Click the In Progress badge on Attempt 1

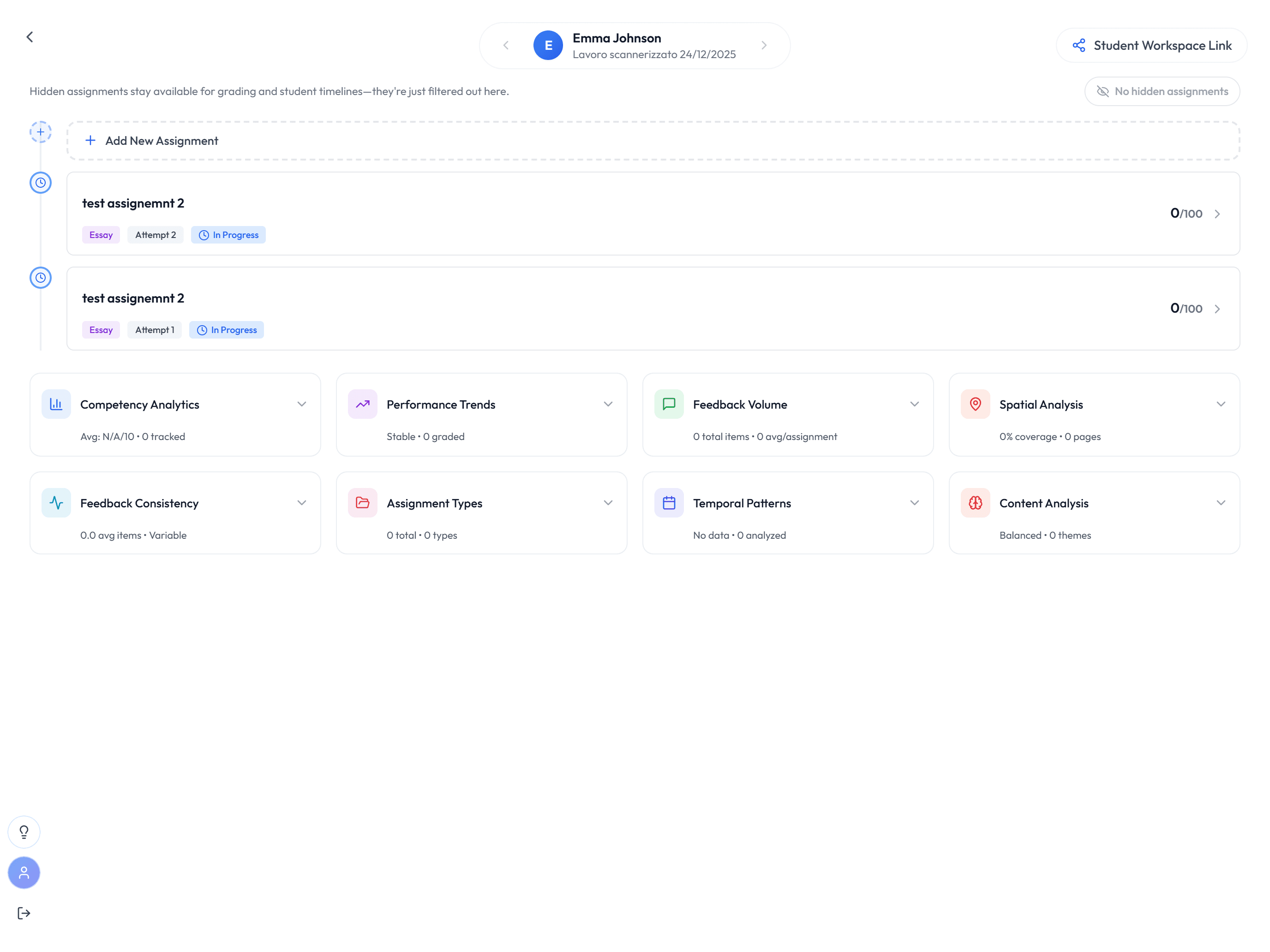point(226,329)
